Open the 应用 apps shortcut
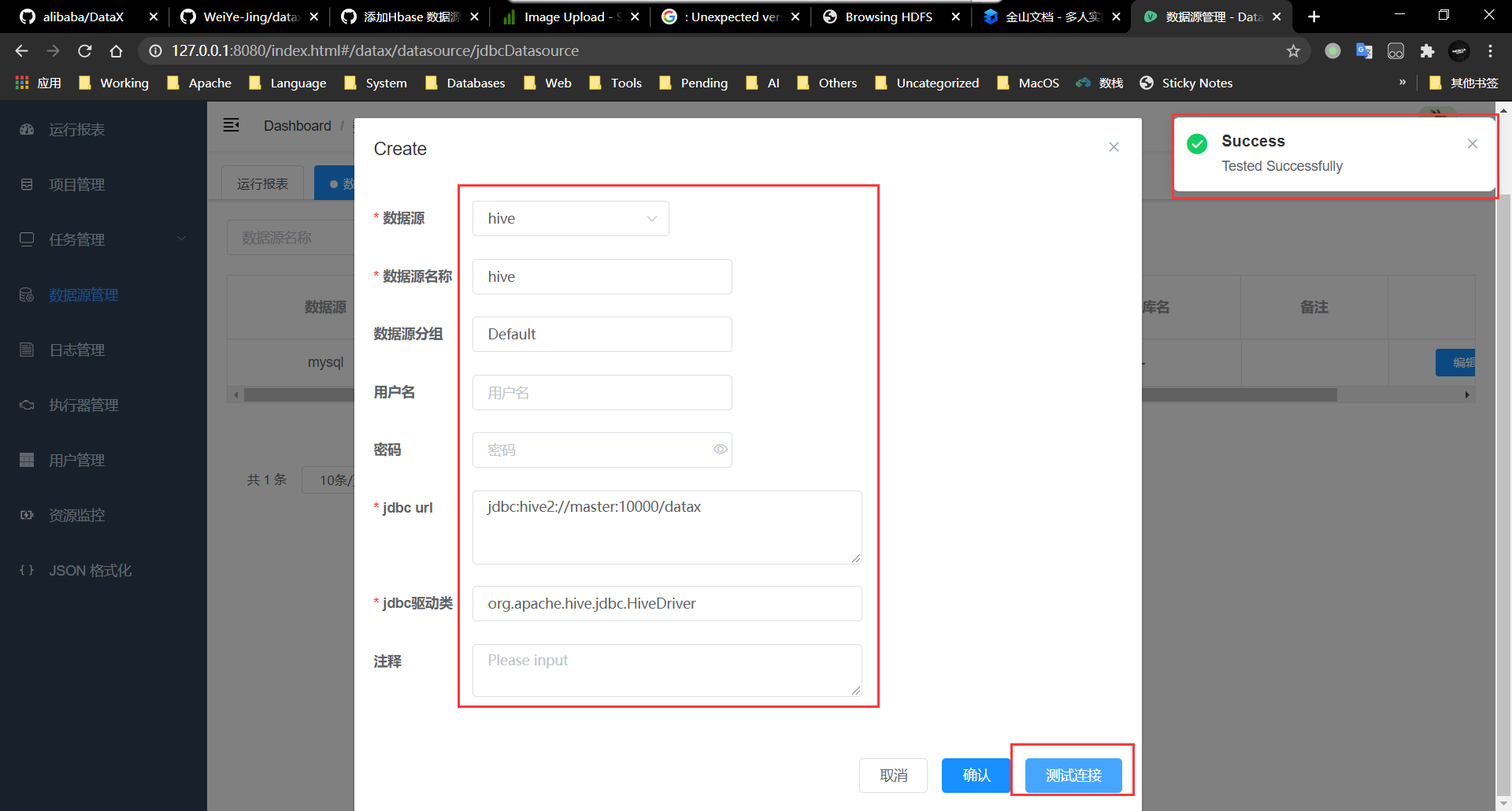The image size is (1512, 811). (38, 83)
